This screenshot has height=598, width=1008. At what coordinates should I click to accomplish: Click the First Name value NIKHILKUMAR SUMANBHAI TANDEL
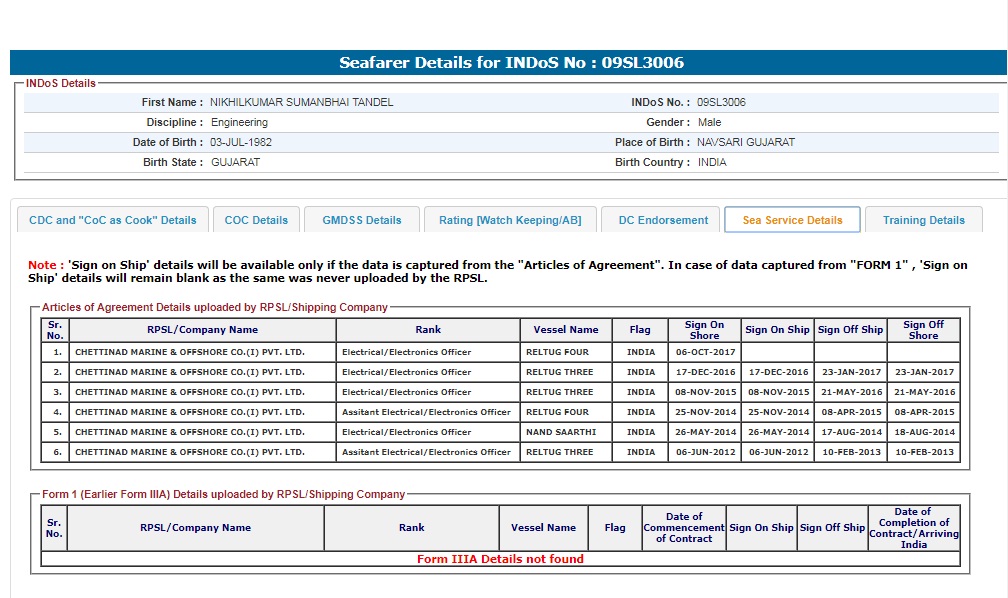pyautogui.click(x=301, y=102)
